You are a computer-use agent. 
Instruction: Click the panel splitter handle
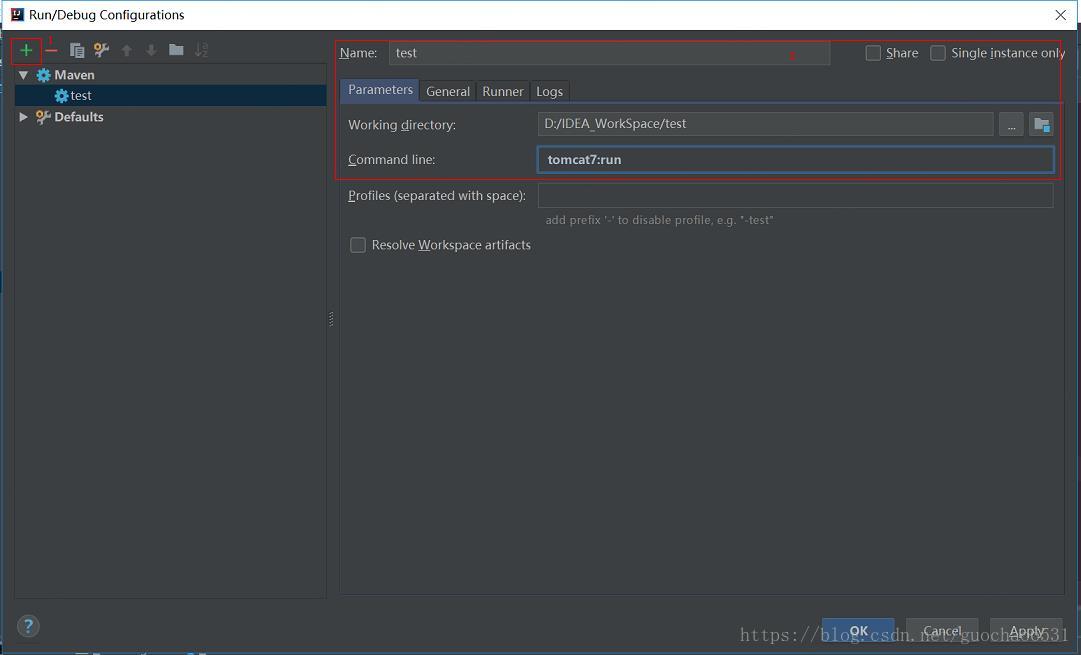click(x=331, y=319)
